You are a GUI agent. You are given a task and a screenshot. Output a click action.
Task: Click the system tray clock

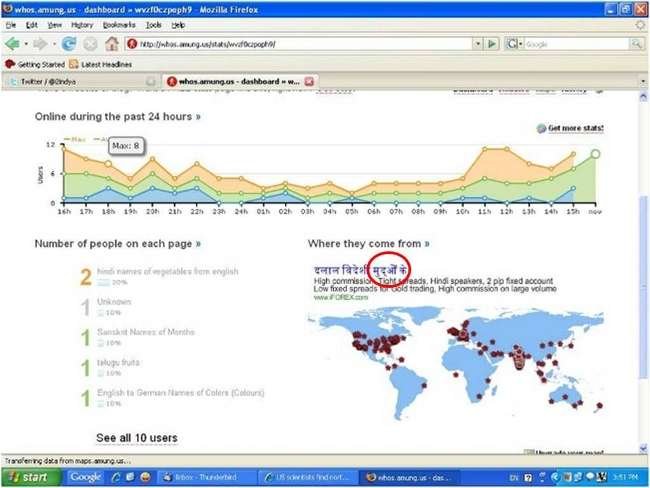[x=626, y=478]
